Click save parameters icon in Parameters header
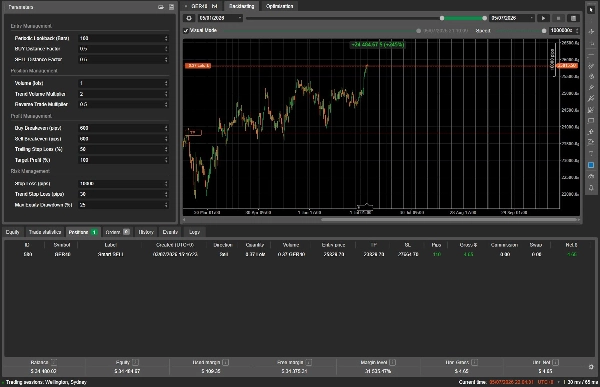The image size is (600, 387). coord(171,7)
